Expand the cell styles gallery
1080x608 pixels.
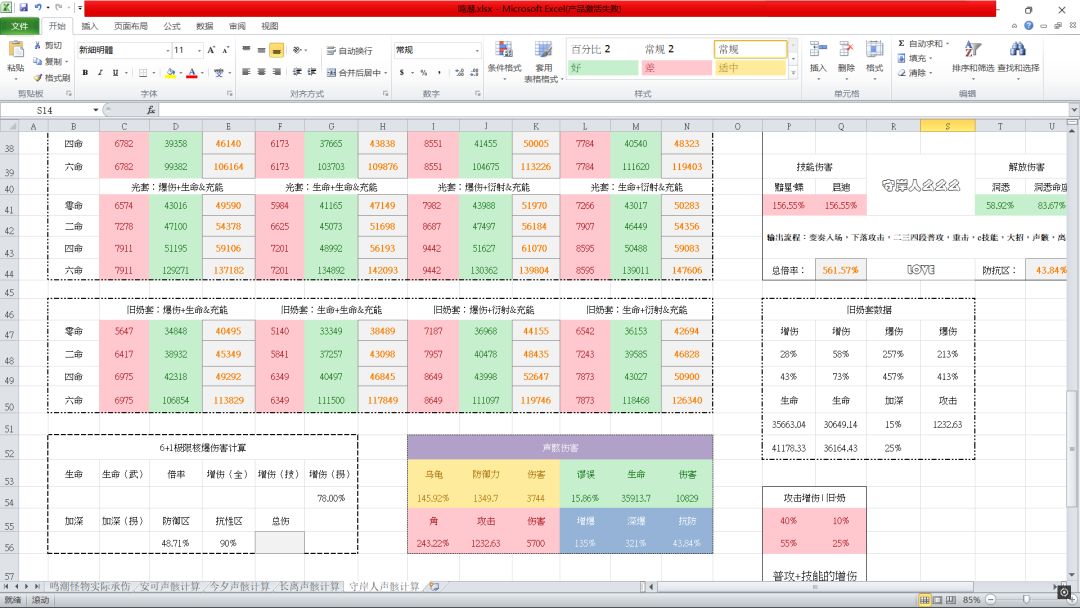click(x=793, y=72)
